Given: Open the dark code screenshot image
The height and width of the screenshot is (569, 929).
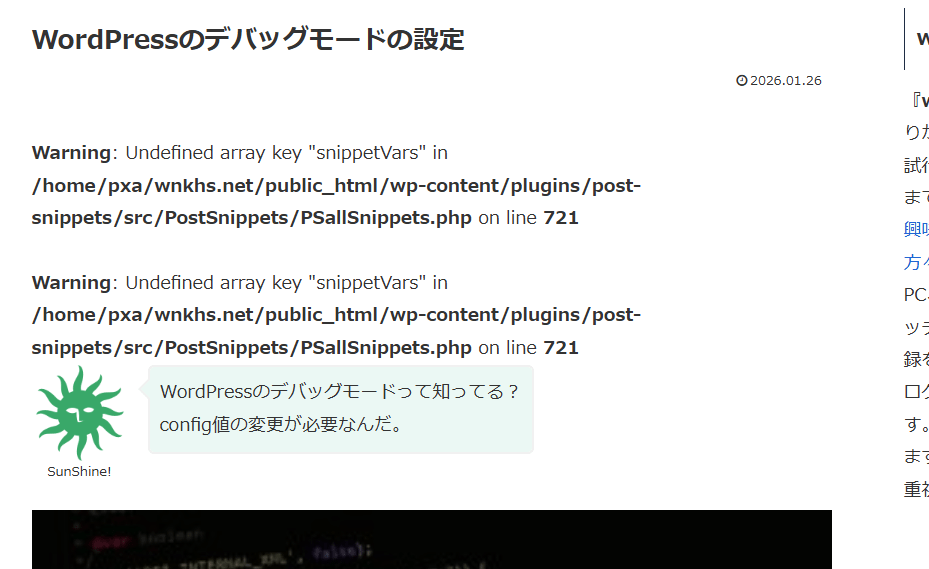Looking at the screenshot, I should 431,540.
